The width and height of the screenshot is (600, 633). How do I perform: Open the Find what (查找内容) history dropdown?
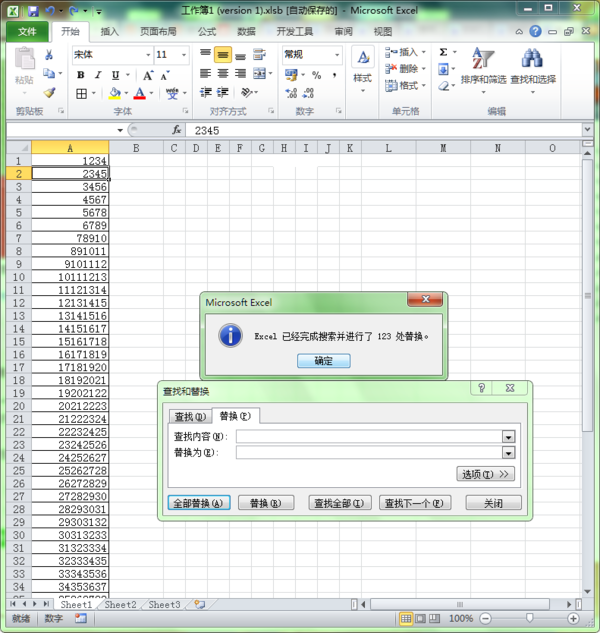tap(508, 437)
